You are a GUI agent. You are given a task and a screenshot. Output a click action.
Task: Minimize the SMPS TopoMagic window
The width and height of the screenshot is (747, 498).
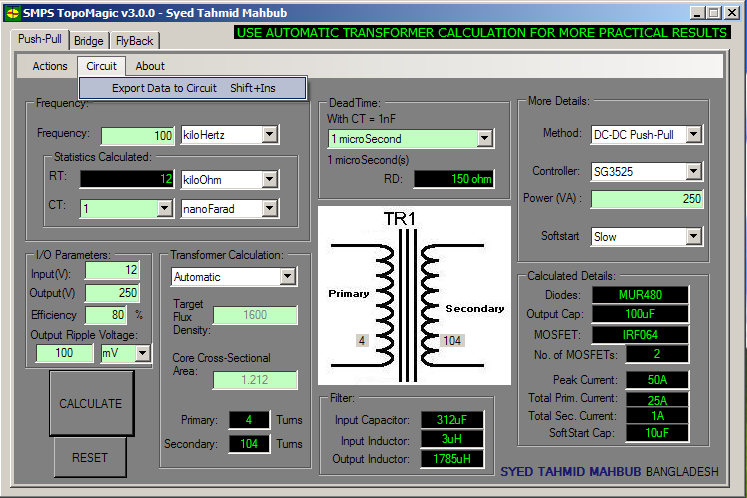[697, 13]
